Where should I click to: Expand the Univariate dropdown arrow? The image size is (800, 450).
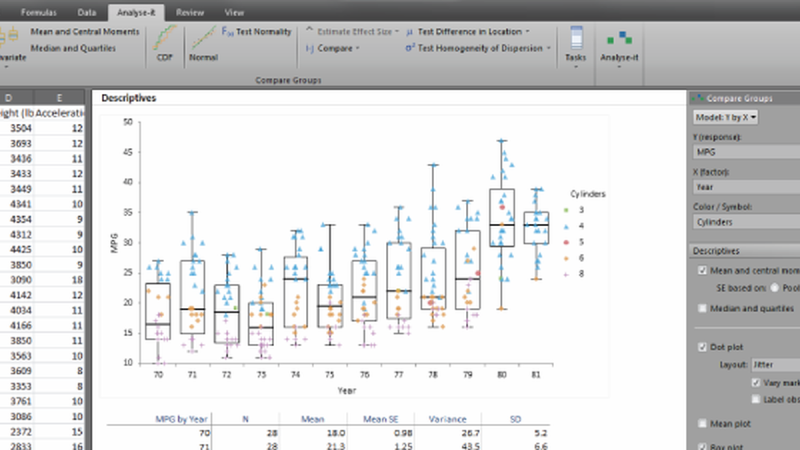(6, 67)
